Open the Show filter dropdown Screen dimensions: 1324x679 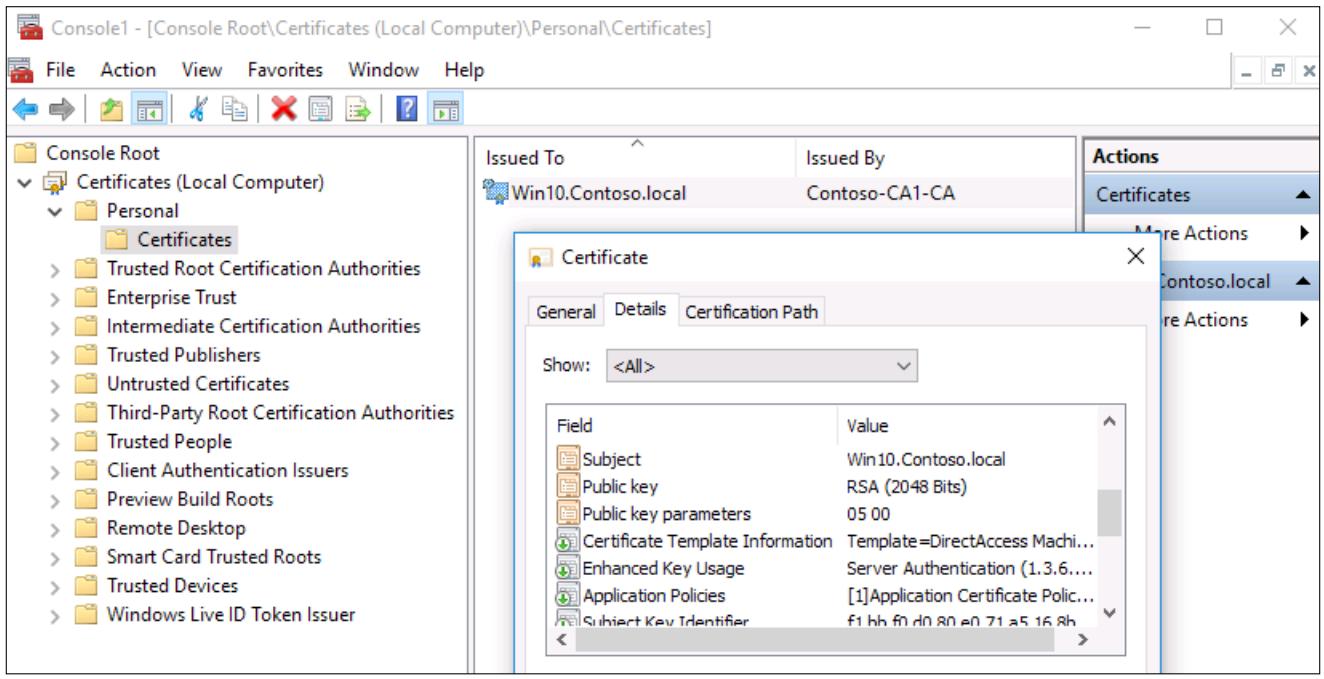[761, 366]
